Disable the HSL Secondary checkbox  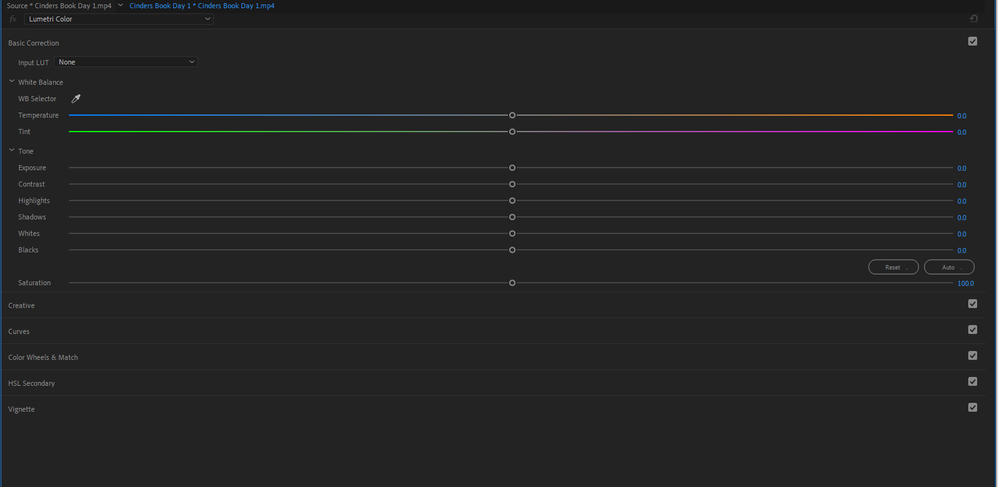[x=972, y=382]
